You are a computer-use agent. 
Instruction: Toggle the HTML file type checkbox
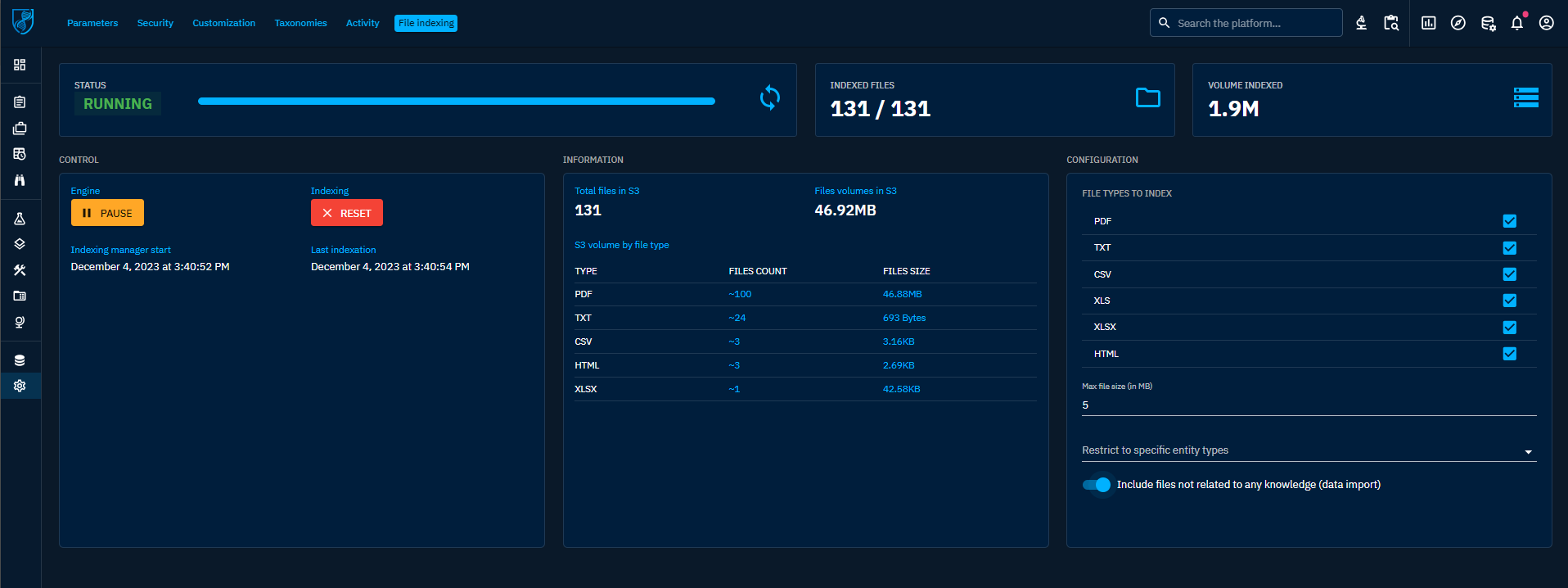pyautogui.click(x=1509, y=354)
